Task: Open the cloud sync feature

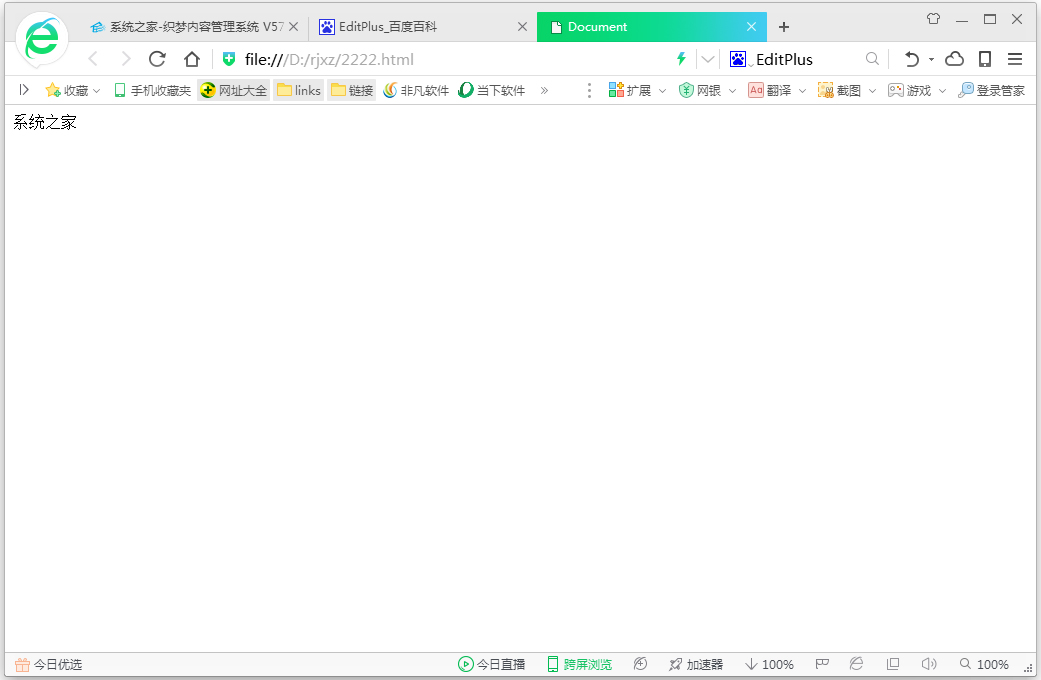Action: (x=954, y=59)
